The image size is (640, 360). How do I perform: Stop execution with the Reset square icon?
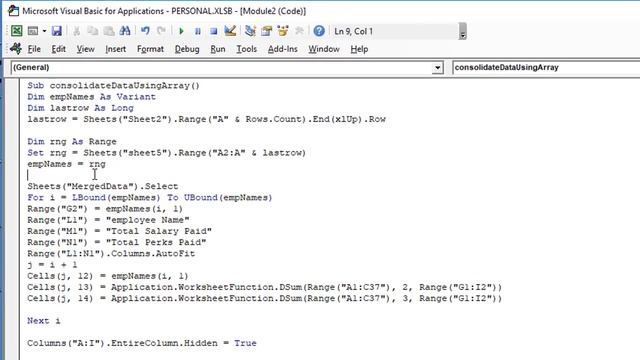click(x=213, y=31)
